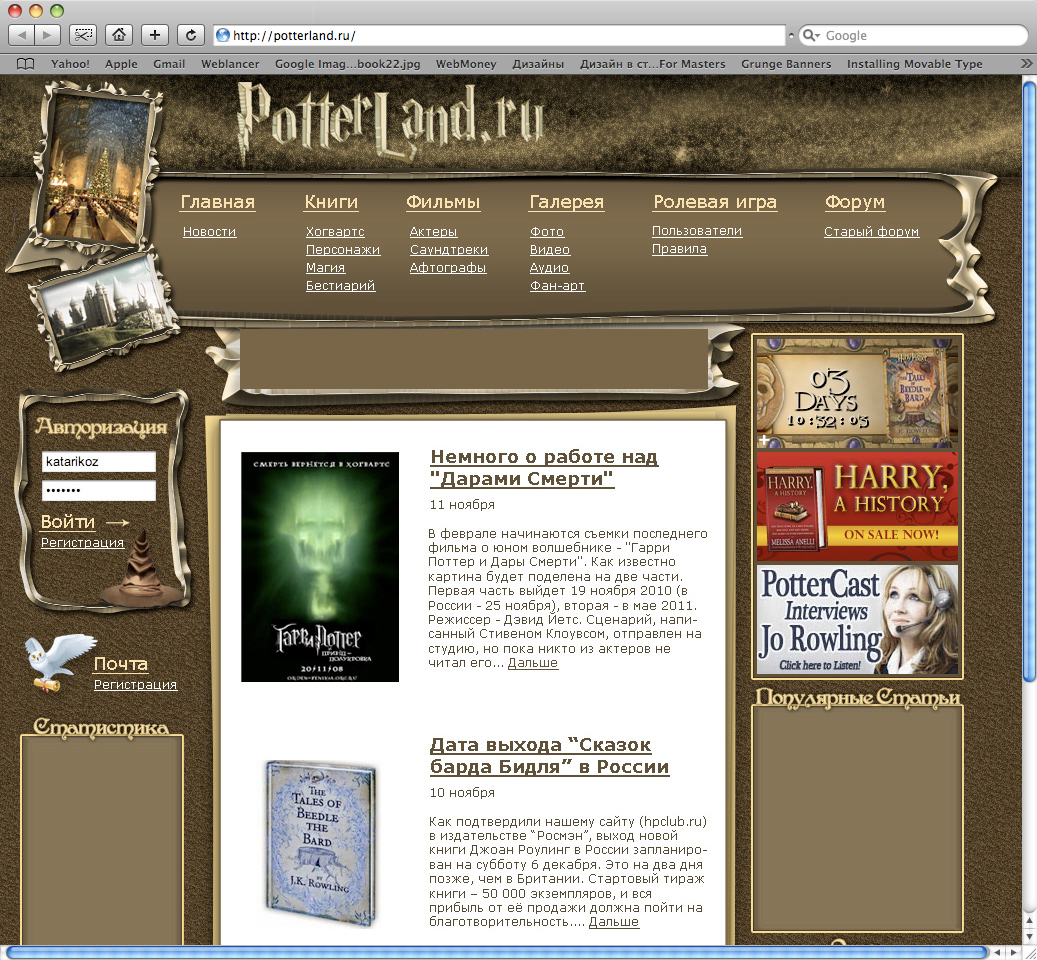Click the Саундтреки link
1037x960 pixels.
pyautogui.click(x=448, y=250)
